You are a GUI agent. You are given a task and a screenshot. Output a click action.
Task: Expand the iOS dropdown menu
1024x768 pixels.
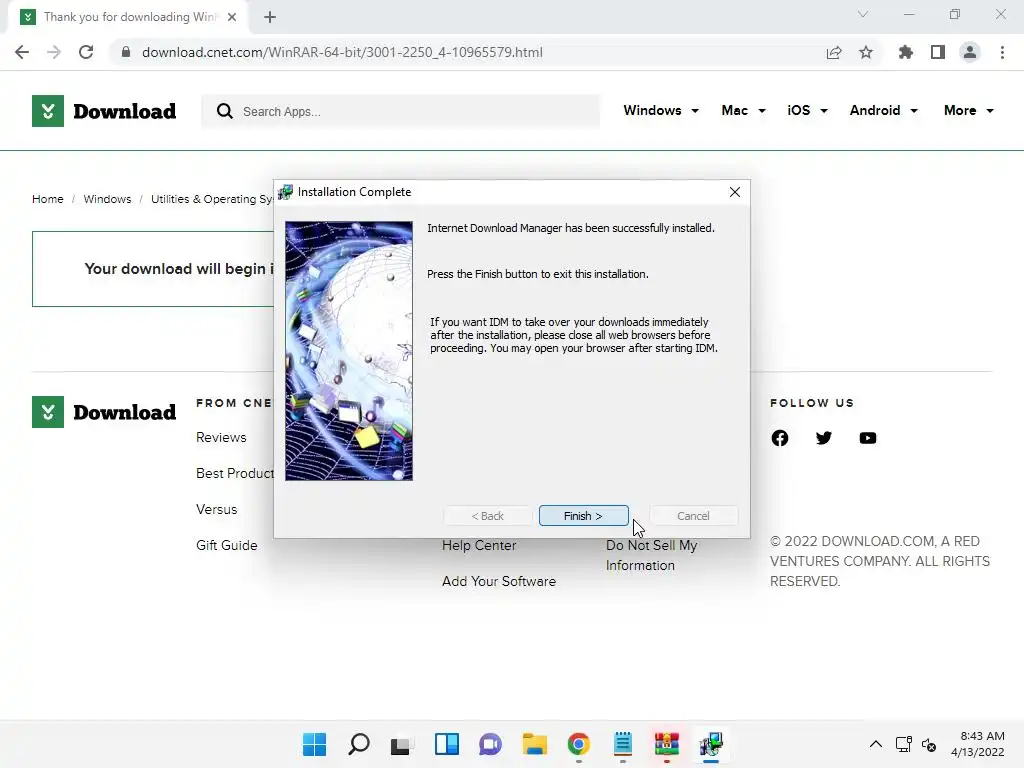[x=807, y=110]
